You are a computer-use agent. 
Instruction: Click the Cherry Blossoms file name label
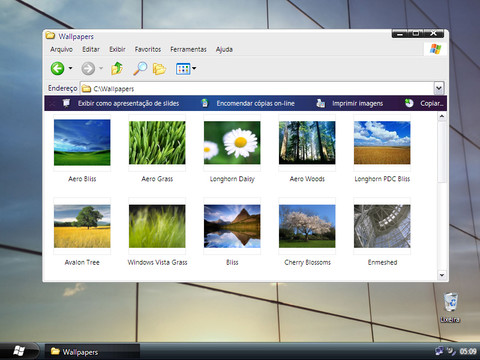(307, 262)
